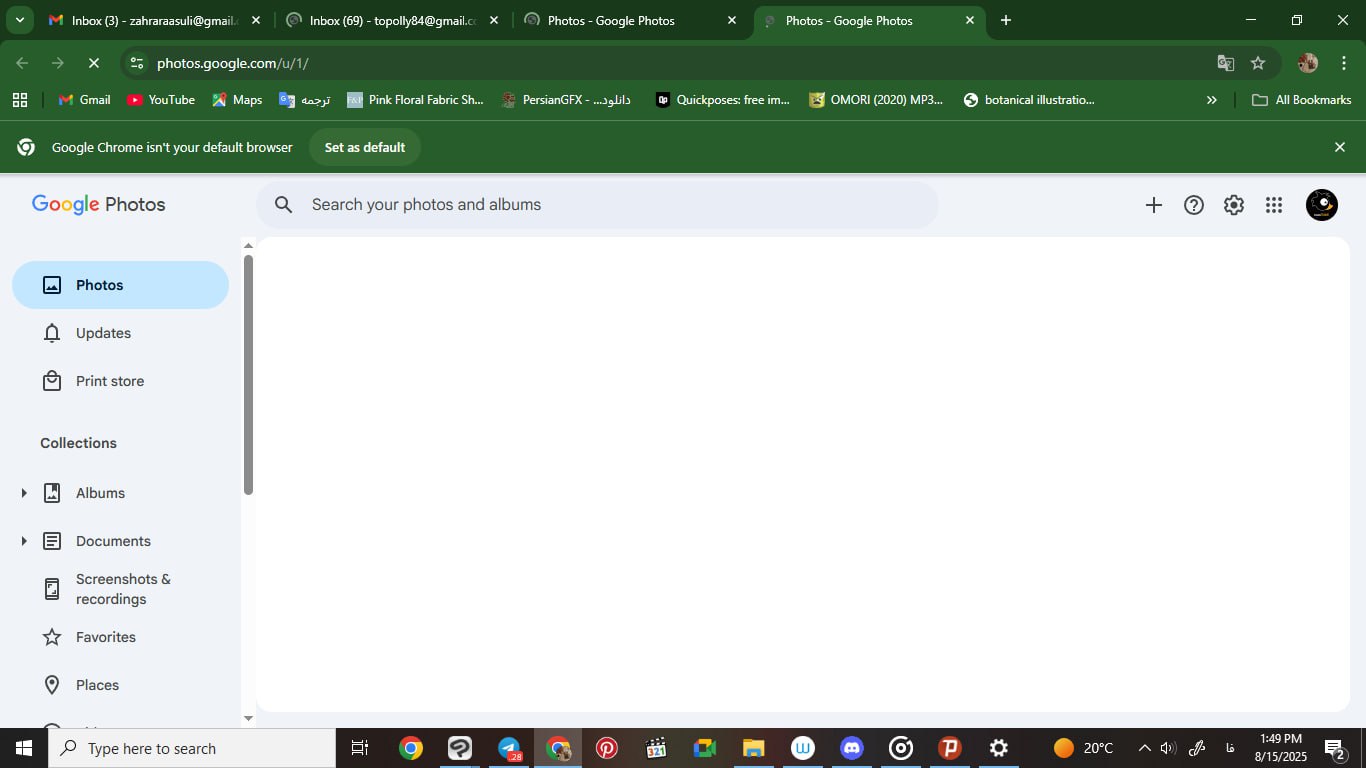
Task: Open Discord from the taskbar
Action: 852,748
